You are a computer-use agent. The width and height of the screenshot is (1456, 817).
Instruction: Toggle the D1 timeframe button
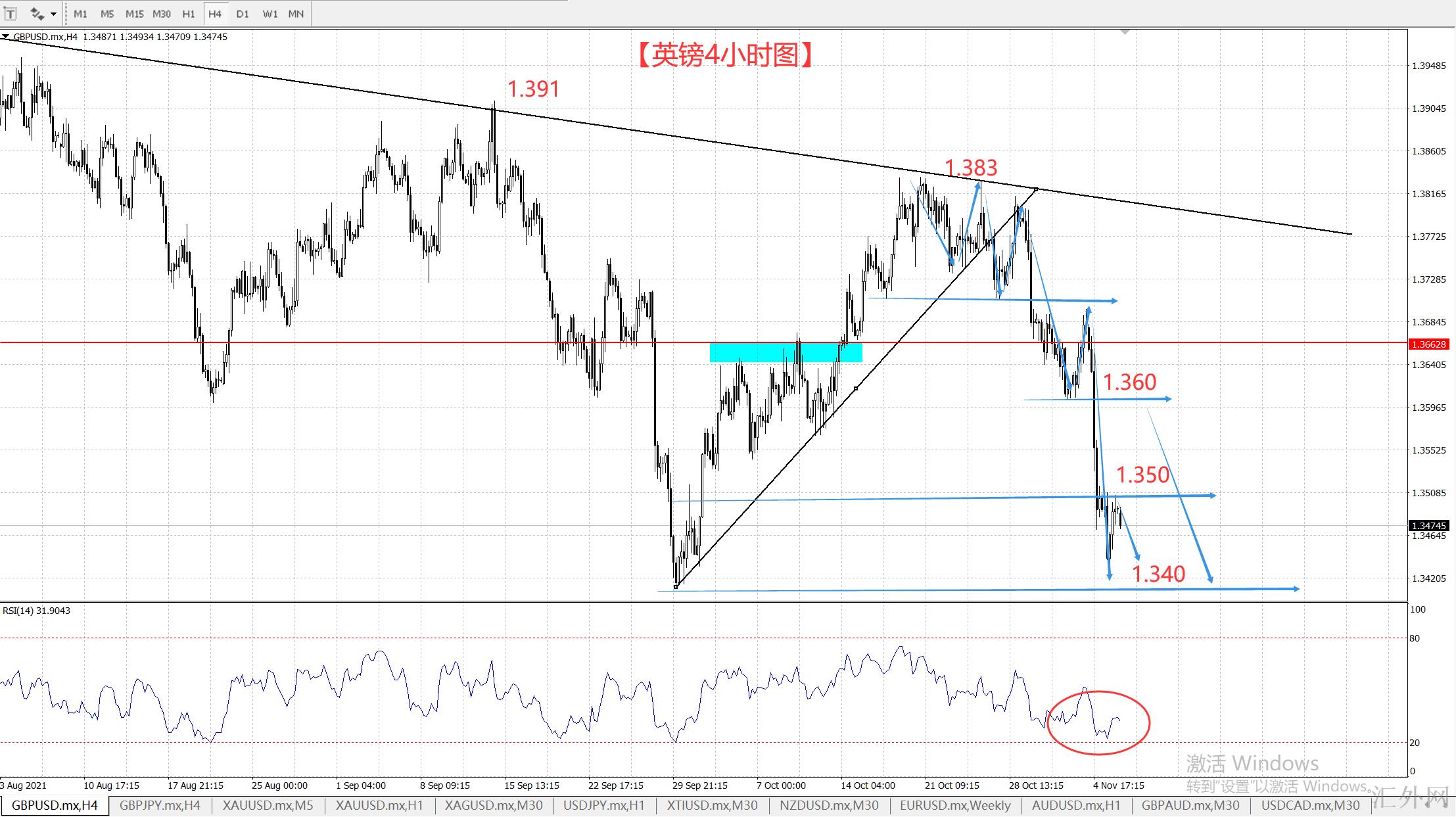point(243,13)
